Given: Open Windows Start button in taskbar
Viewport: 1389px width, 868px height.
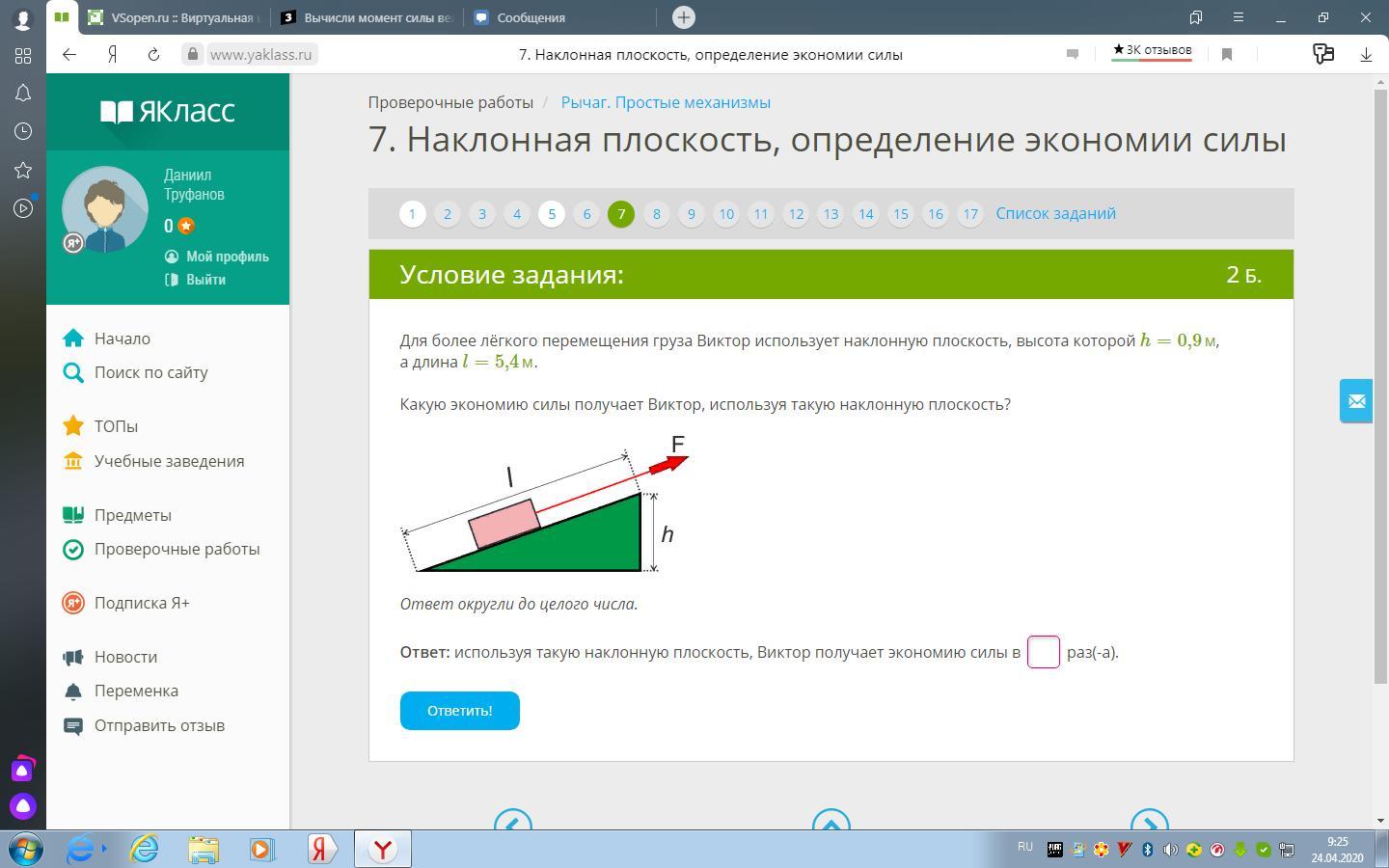Looking at the screenshot, I should tap(26, 850).
